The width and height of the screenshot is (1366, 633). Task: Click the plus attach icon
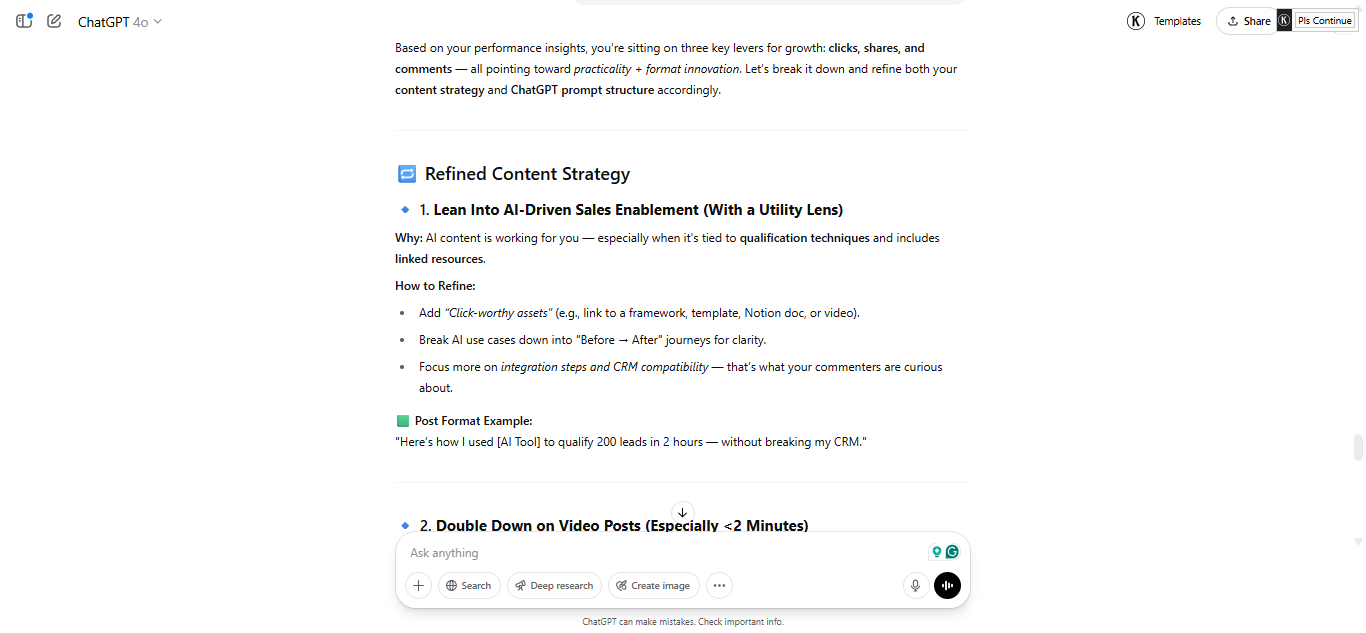tap(418, 586)
